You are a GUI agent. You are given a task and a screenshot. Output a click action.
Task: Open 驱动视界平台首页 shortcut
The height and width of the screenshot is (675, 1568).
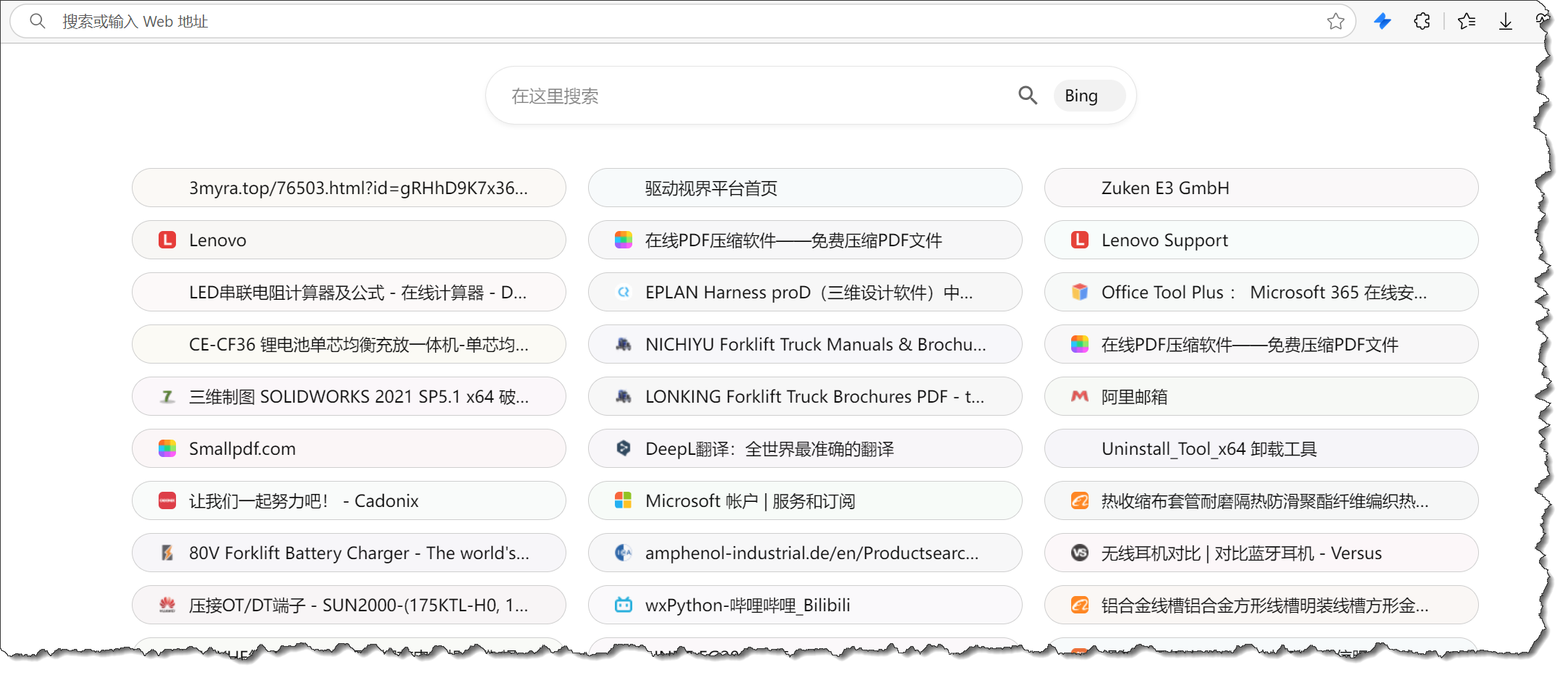805,188
